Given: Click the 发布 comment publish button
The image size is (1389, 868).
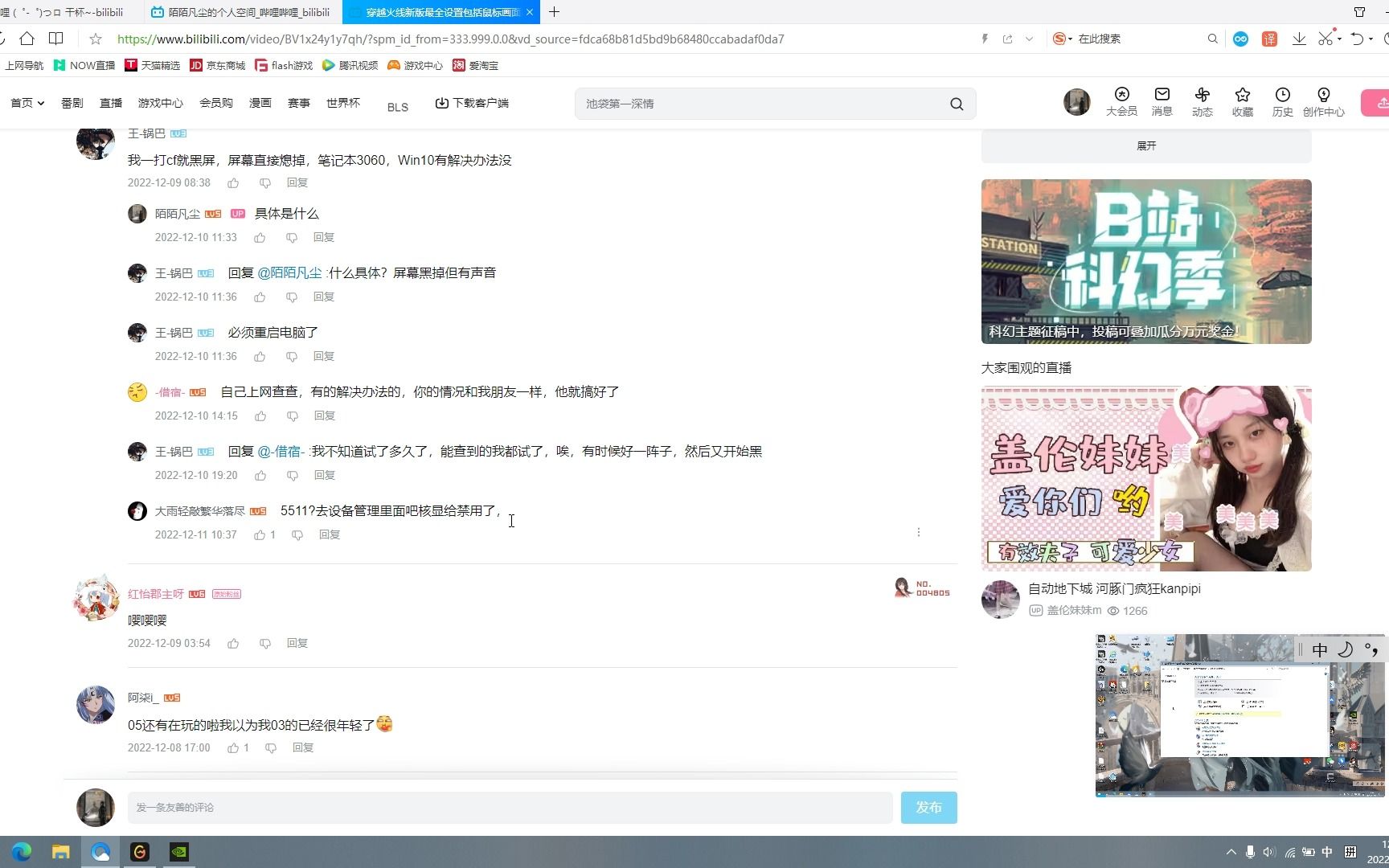Looking at the screenshot, I should [x=928, y=807].
